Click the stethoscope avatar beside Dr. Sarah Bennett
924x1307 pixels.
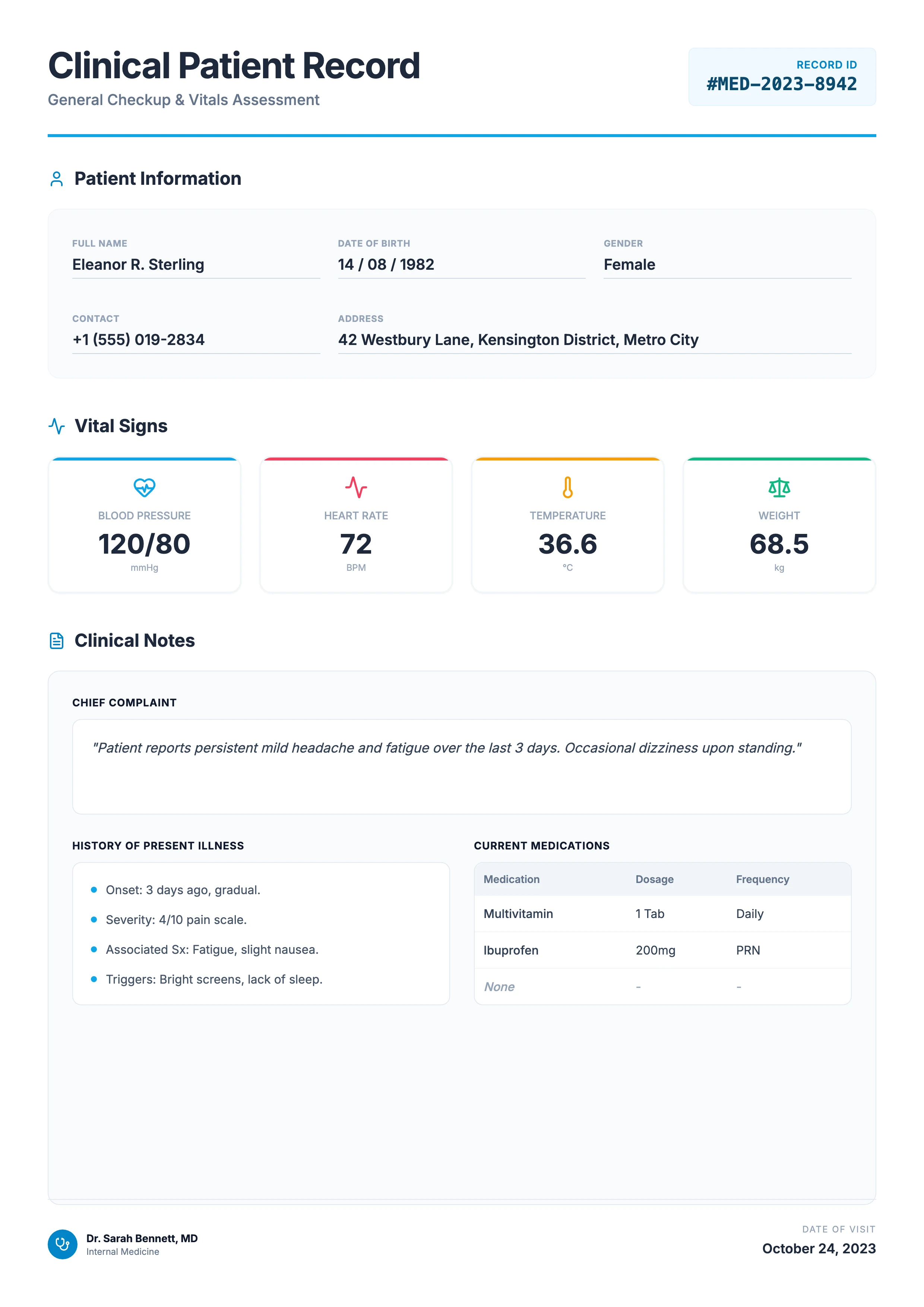(63, 1244)
